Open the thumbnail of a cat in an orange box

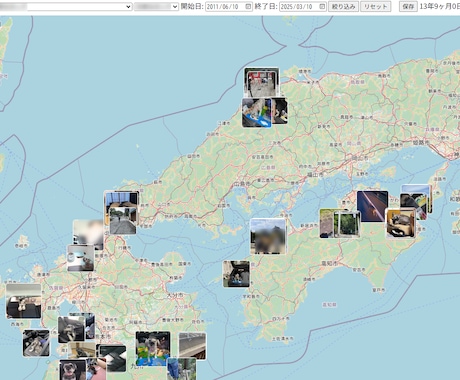point(400,223)
